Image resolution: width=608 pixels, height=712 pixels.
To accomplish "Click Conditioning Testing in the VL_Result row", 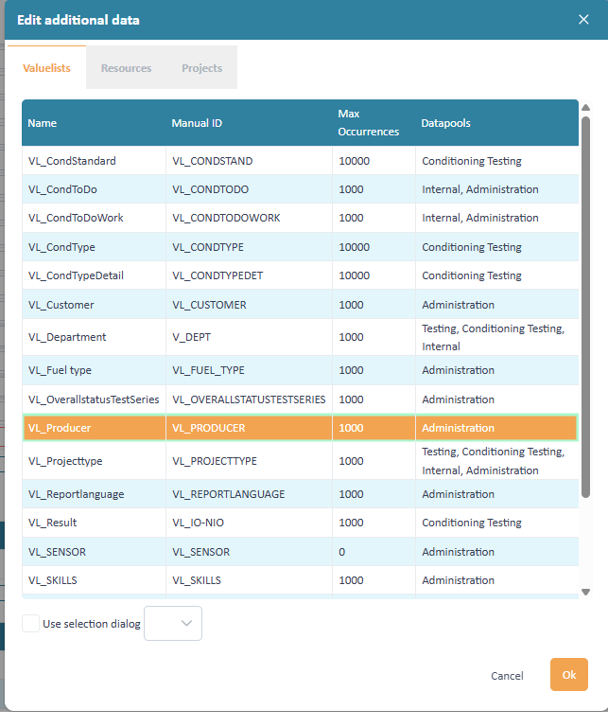I will (471, 523).
